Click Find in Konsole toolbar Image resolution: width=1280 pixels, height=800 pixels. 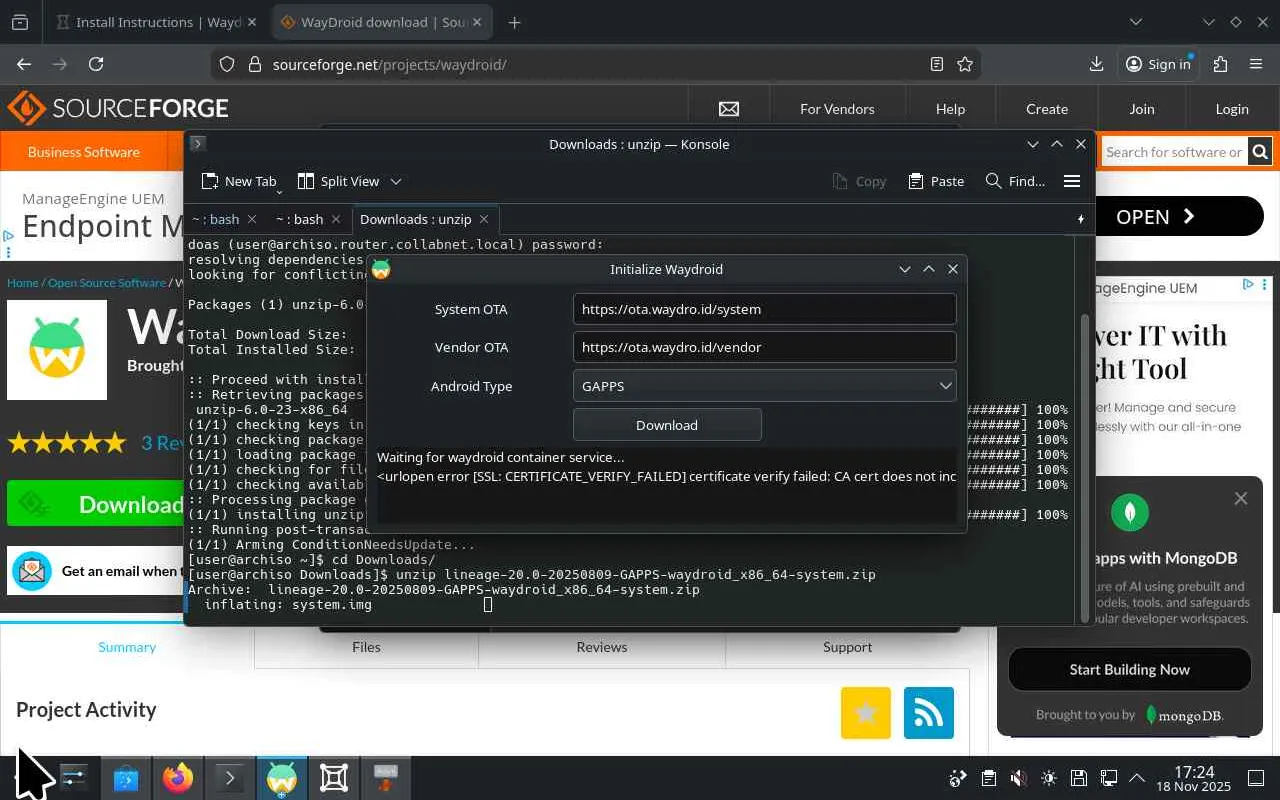(x=1015, y=181)
